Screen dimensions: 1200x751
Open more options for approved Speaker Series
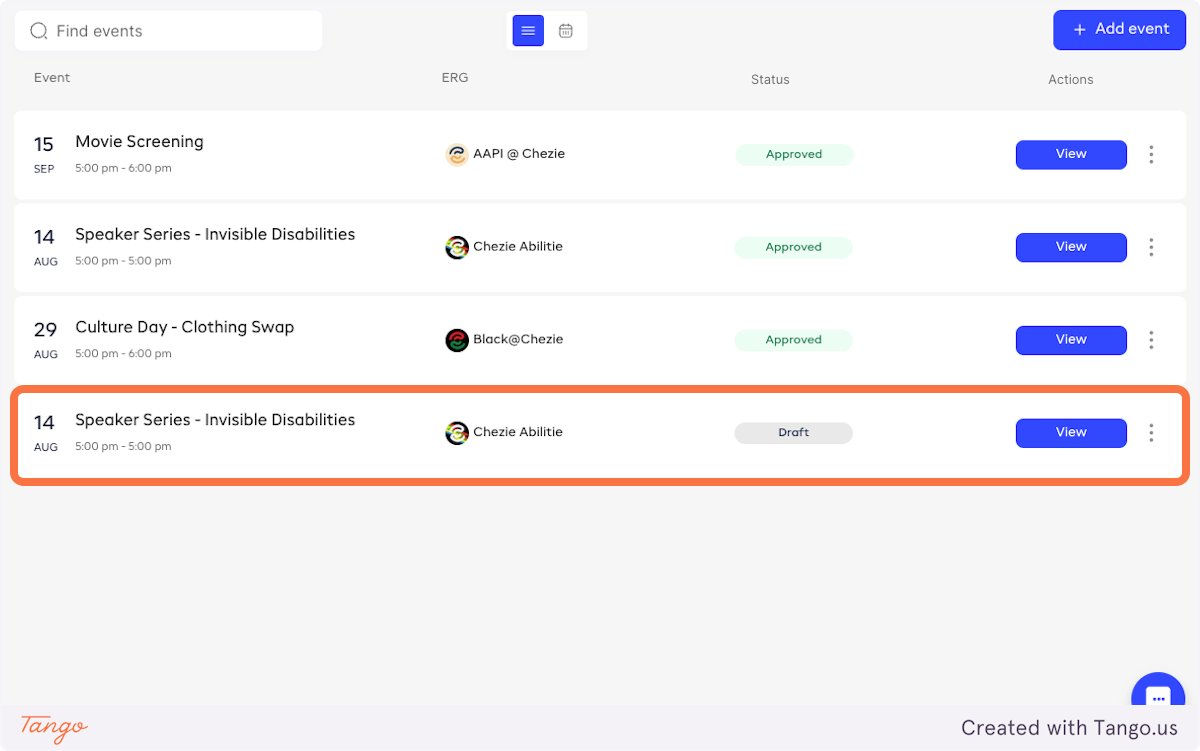pos(1151,247)
